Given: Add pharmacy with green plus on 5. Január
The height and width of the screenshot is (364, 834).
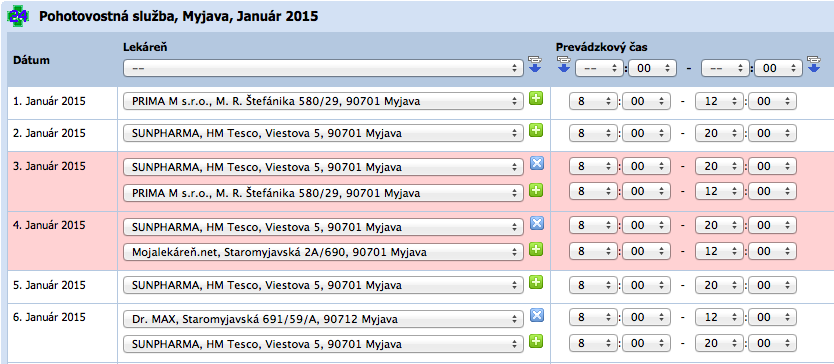Looking at the screenshot, I should click(536, 283).
